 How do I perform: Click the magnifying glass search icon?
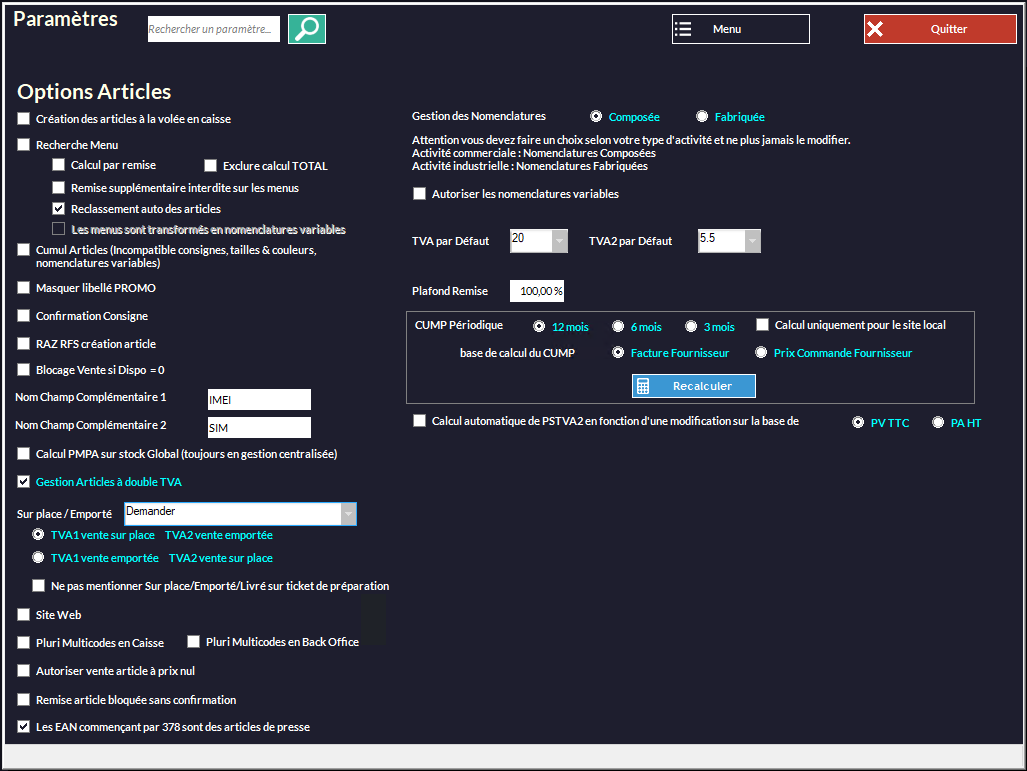click(x=307, y=29)
